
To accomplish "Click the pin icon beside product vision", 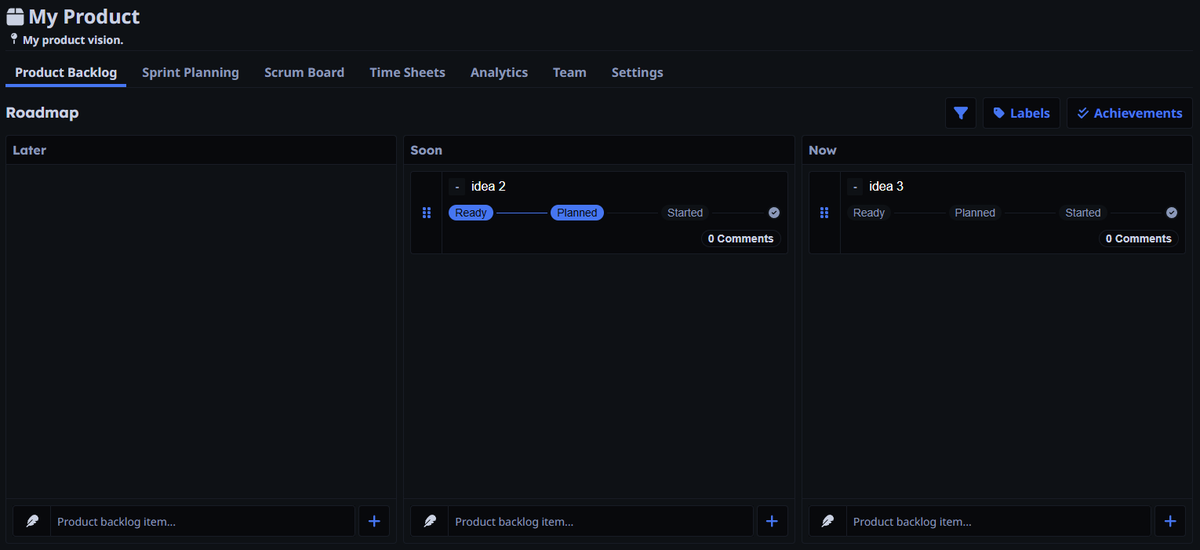I will pyautogui.click(x=14, y=39).
